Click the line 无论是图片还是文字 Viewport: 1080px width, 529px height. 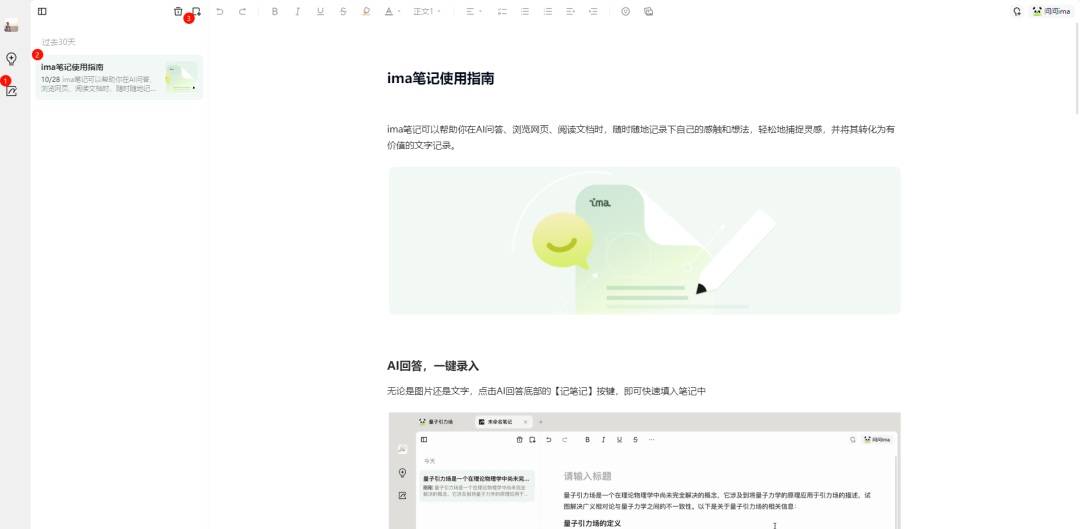pos(547,391)
